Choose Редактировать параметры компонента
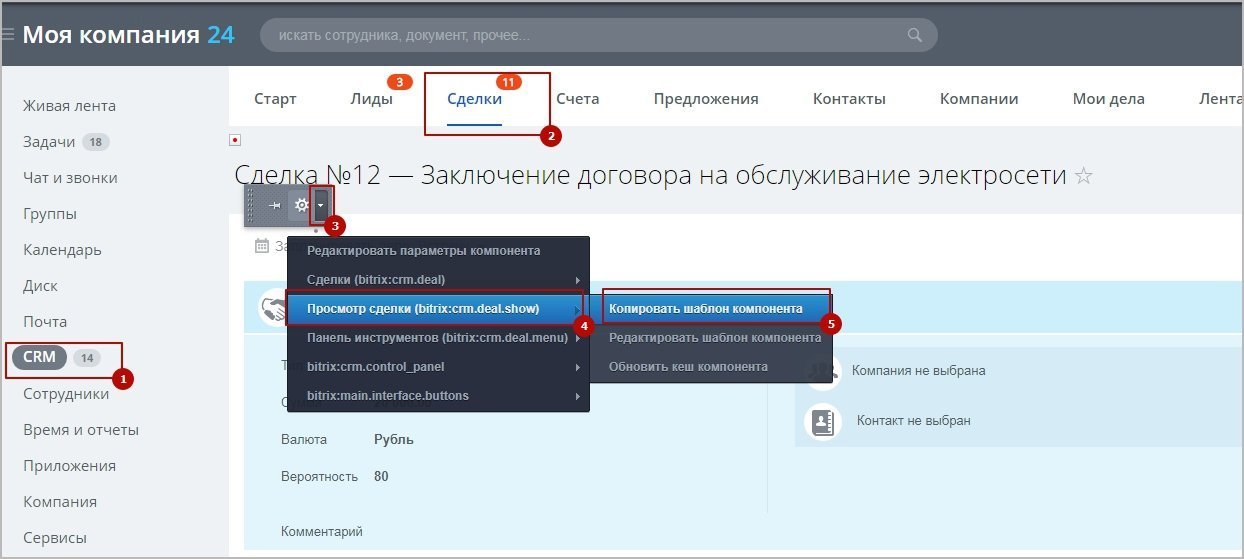Viewport: 1244px width, 559px height. [424, 250]
